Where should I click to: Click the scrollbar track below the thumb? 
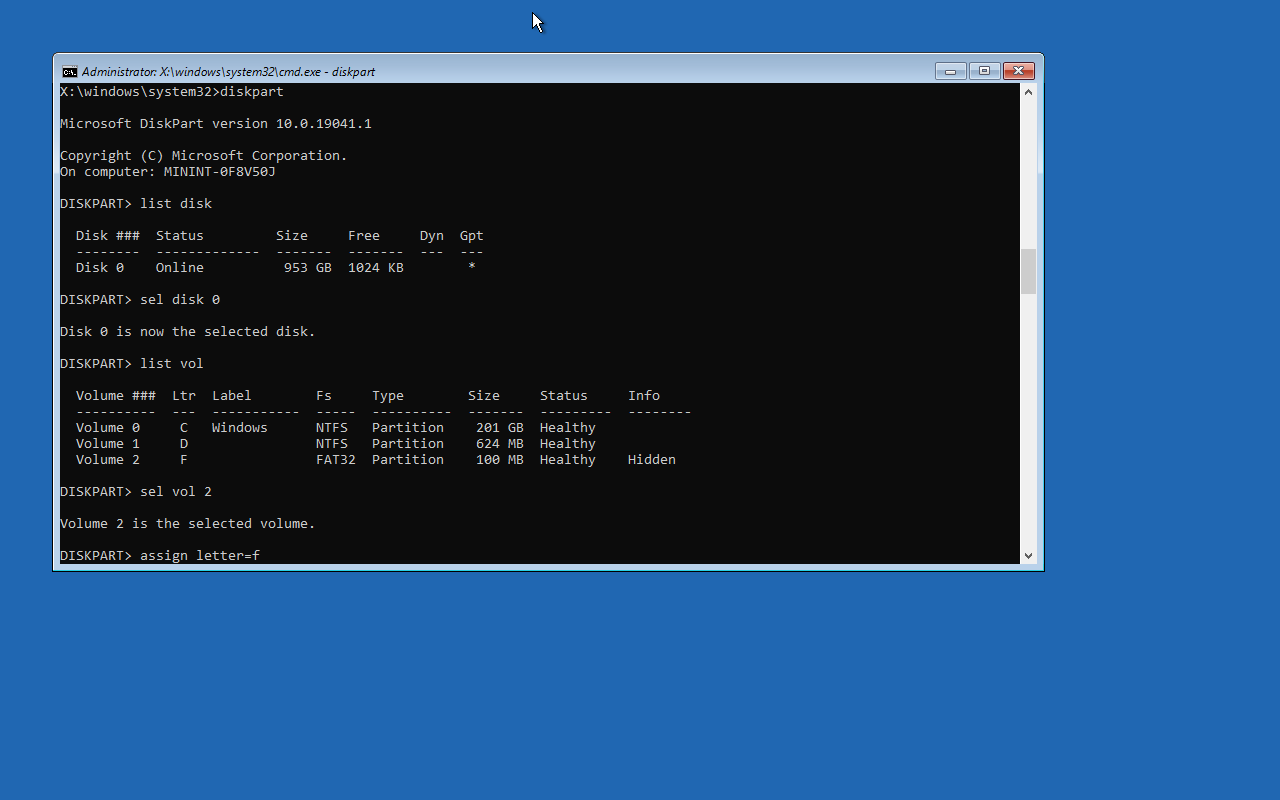(1028, 420)
